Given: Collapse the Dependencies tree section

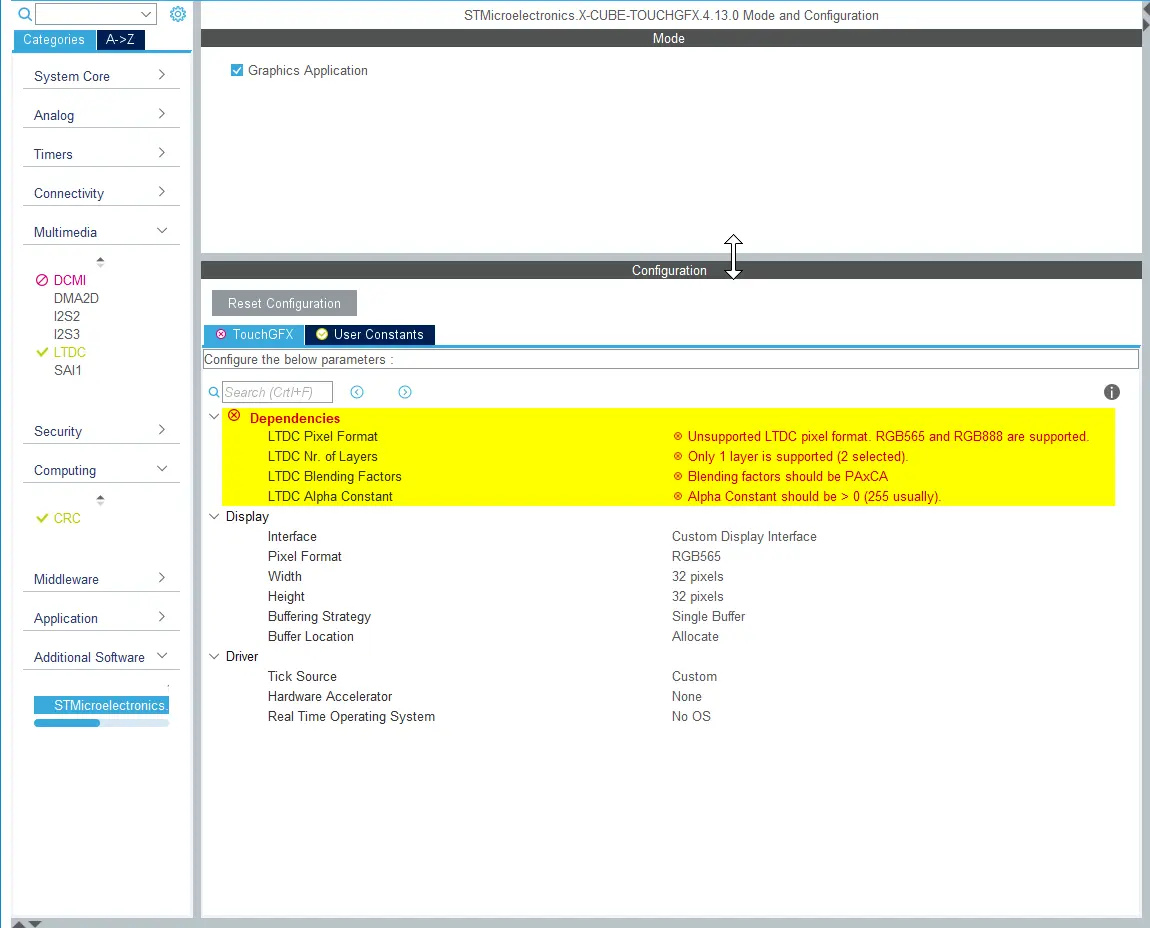Looking at the screenshot, I should (214, 417).
